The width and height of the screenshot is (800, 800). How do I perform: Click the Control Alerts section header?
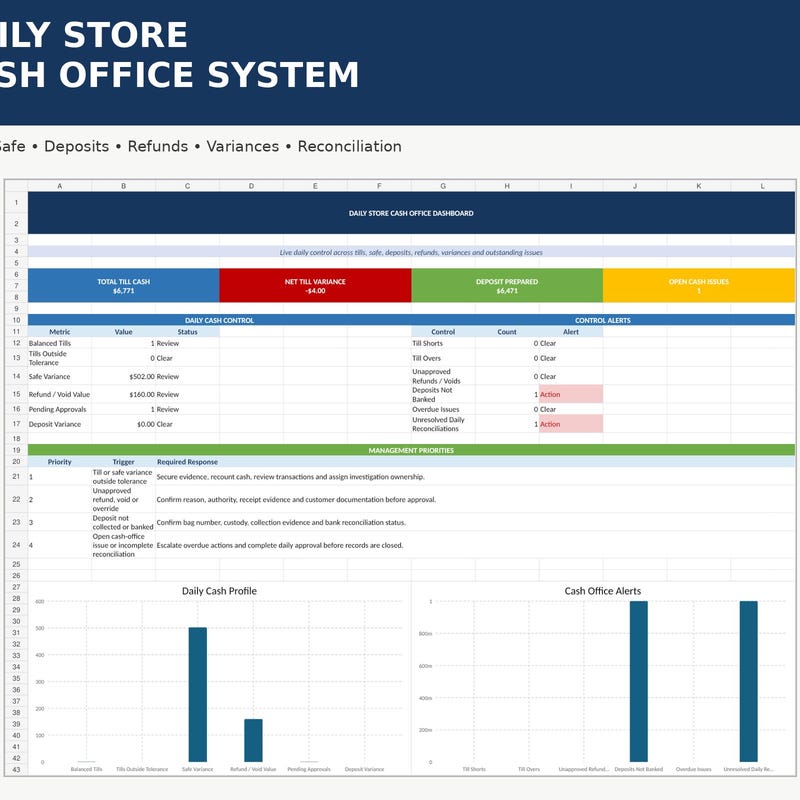603,320
